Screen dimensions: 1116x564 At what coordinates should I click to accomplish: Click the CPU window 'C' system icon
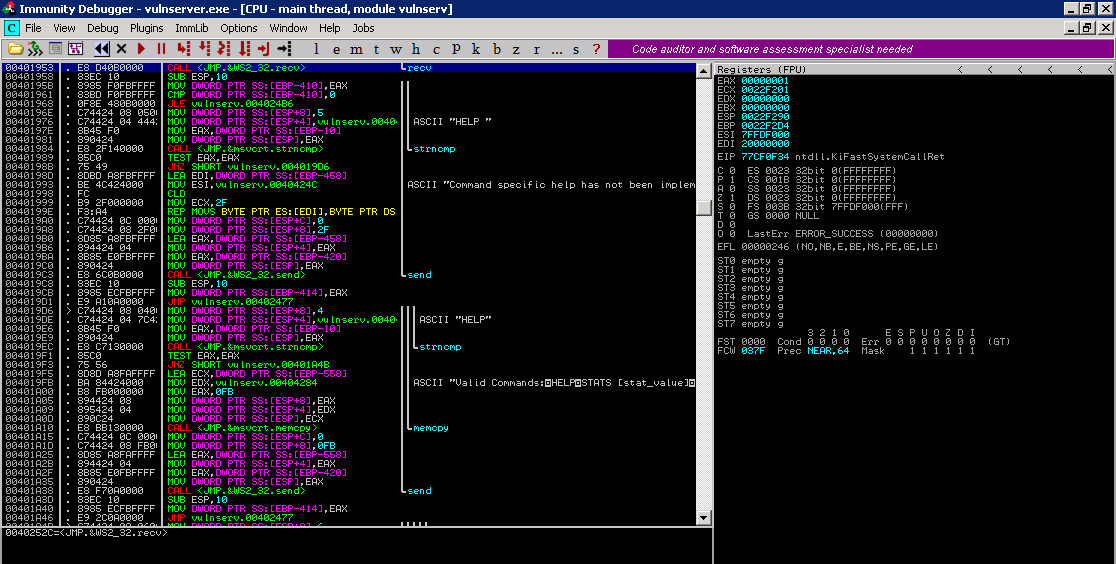pyautogui.click(x=11, y=28)
